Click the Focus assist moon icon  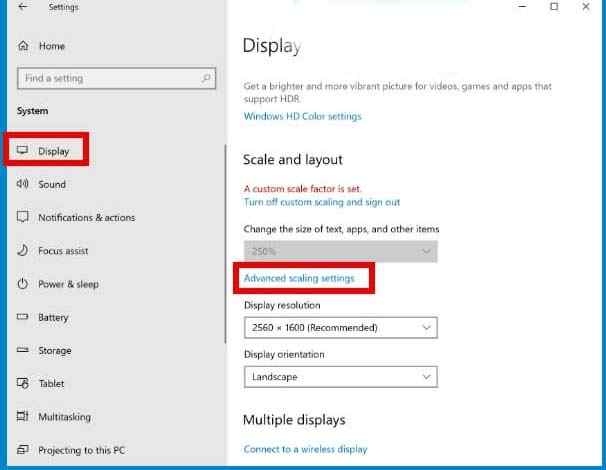(x=22, y=250)
